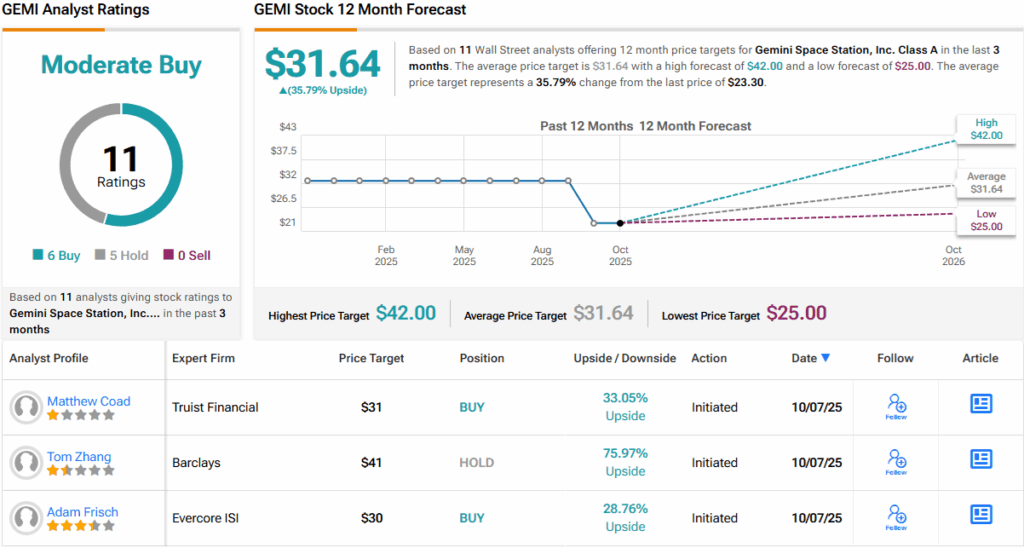Click the Position column header
The image size is (1024, 548).
click(482, 358)
